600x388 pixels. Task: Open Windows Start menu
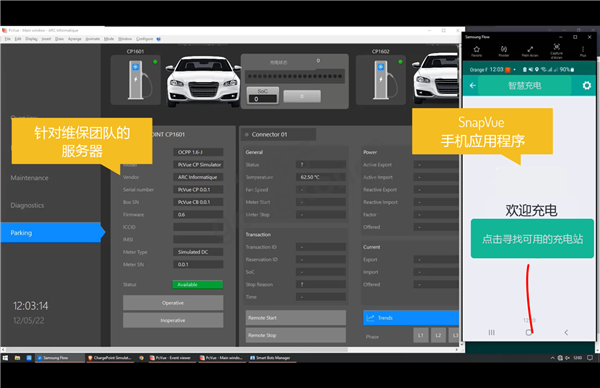(5, 358)
